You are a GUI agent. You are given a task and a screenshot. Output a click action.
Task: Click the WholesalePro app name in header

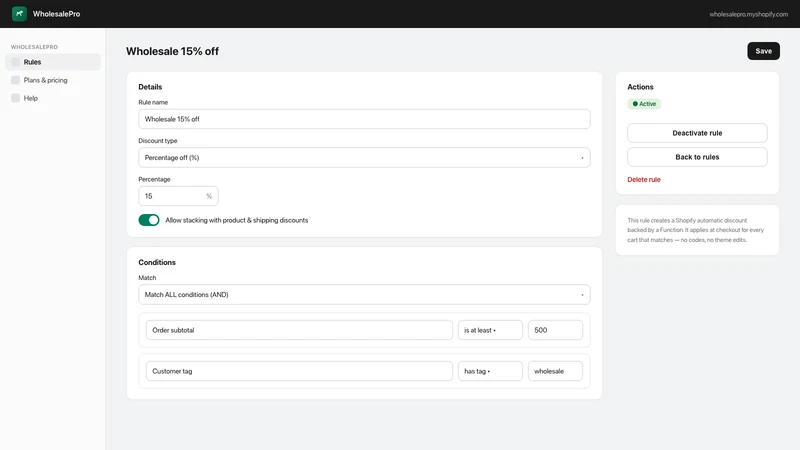tap(56, 14)
